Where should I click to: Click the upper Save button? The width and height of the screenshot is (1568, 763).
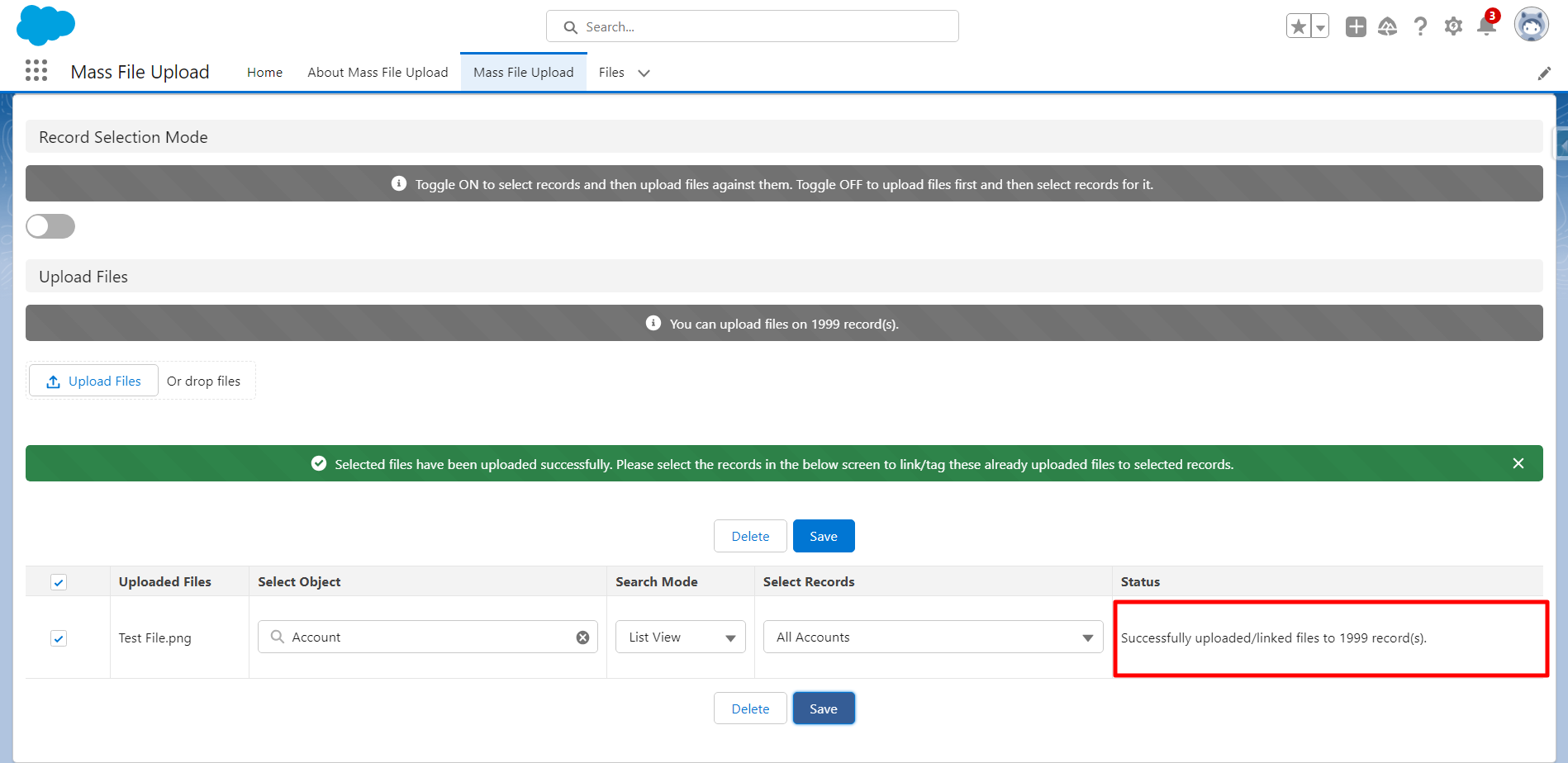pyautogui.click(x=824, y=536)
